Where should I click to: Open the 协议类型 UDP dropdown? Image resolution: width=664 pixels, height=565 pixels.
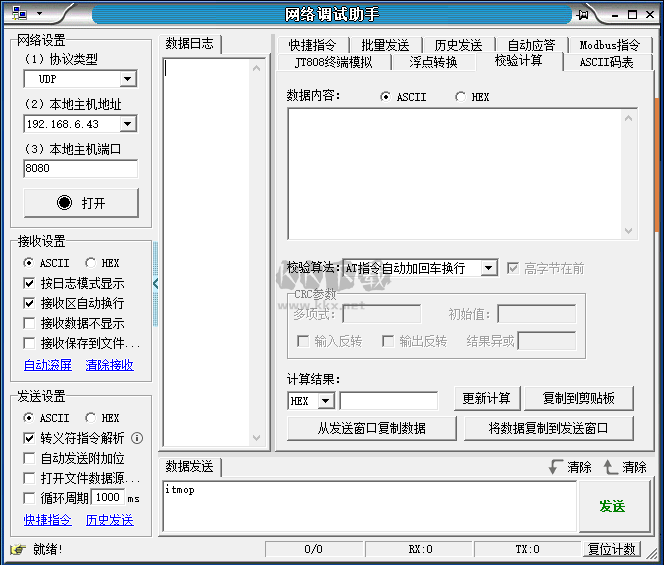tap(127, 79)
